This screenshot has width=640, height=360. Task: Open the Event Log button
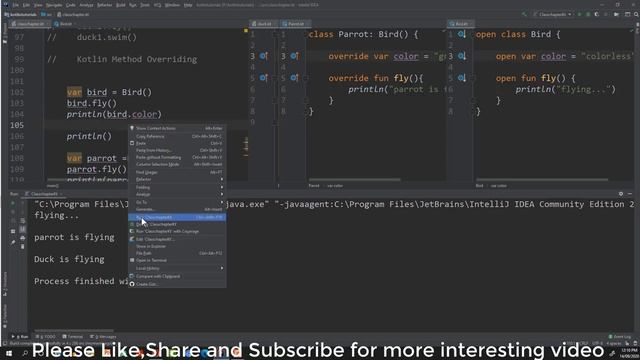(620, 337)
